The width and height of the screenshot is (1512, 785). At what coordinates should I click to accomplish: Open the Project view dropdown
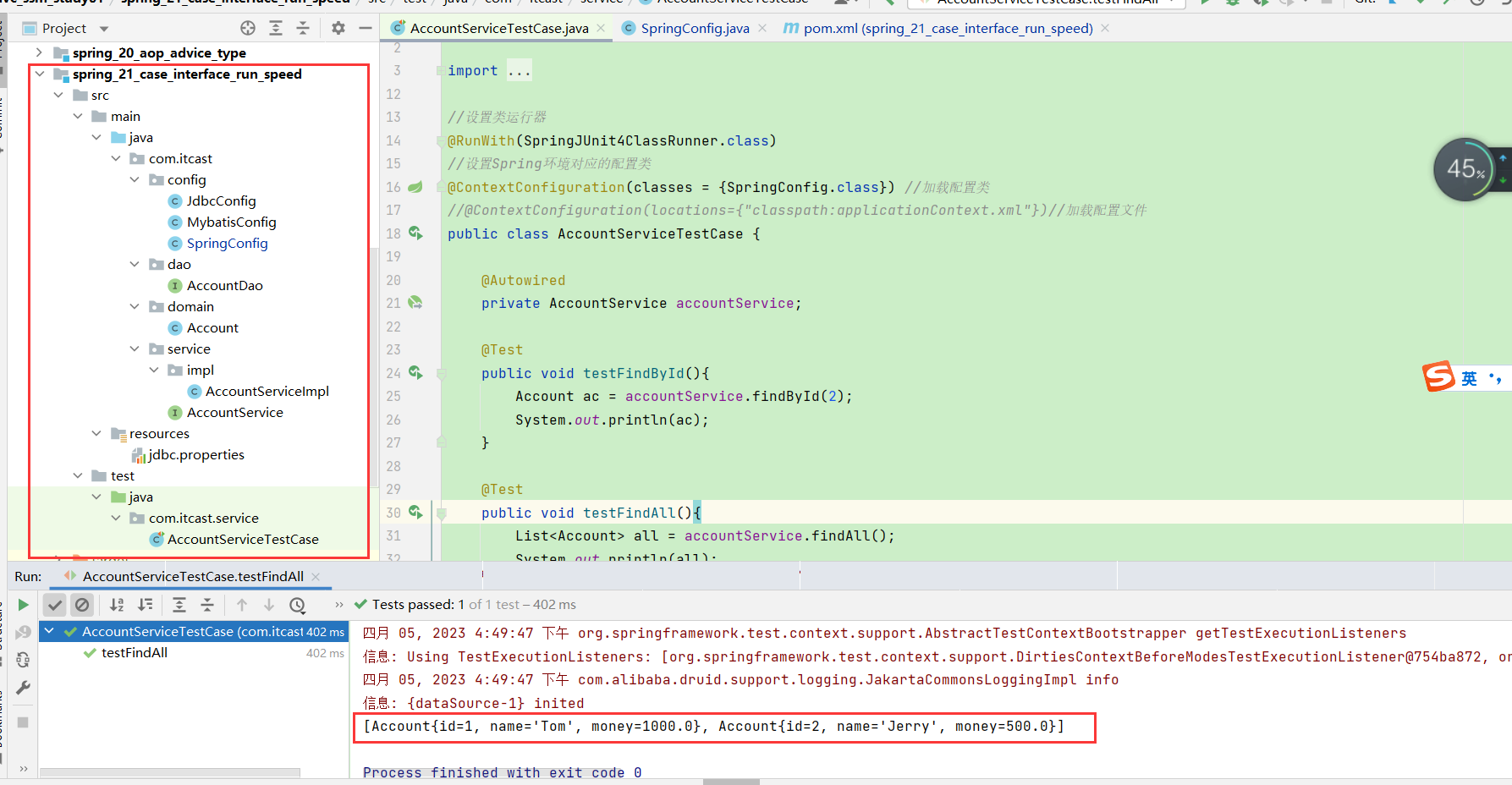click(104, 29)
